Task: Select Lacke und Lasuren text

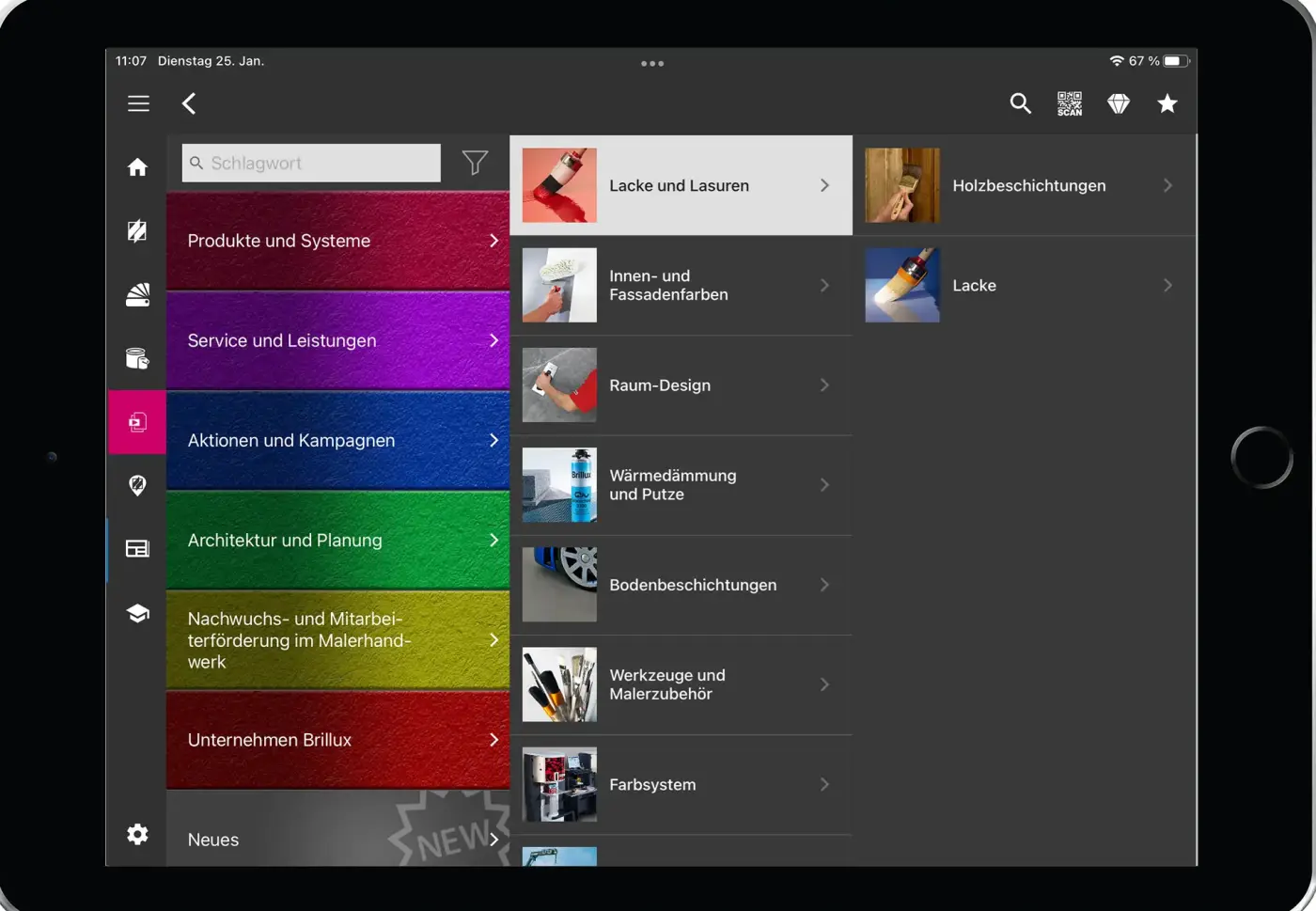Action: click(679, 185)
